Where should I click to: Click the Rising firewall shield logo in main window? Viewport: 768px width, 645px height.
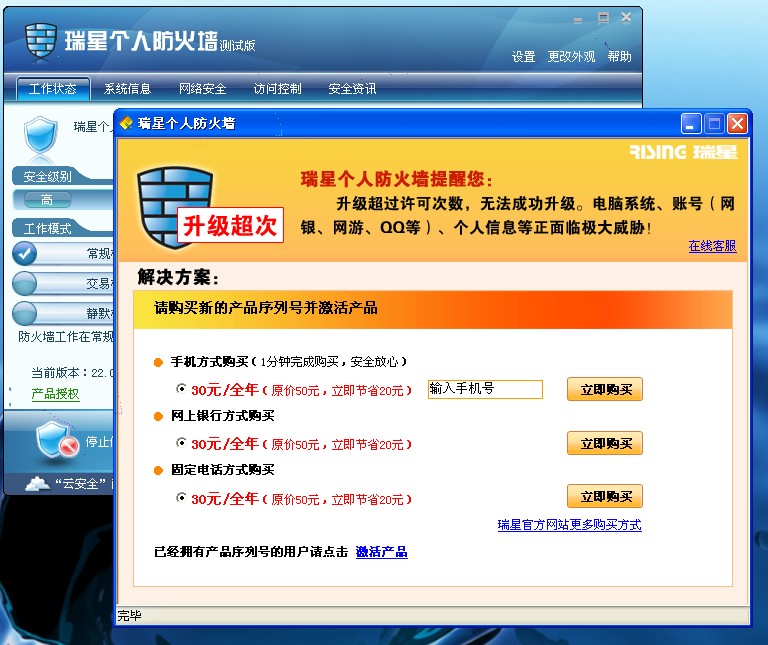coord(41,41)
